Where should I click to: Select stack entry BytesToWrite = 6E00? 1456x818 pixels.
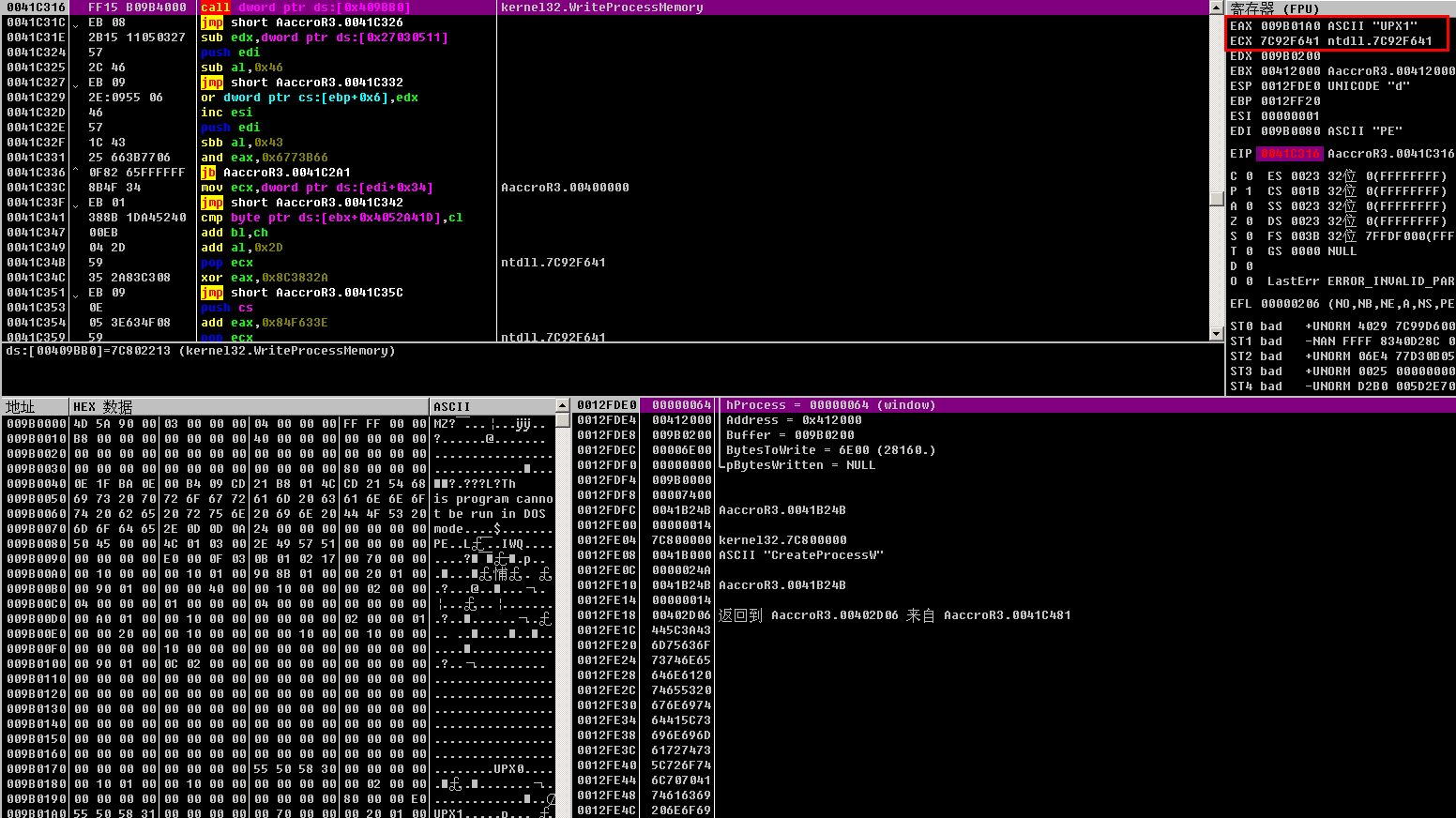[1014, 450]
